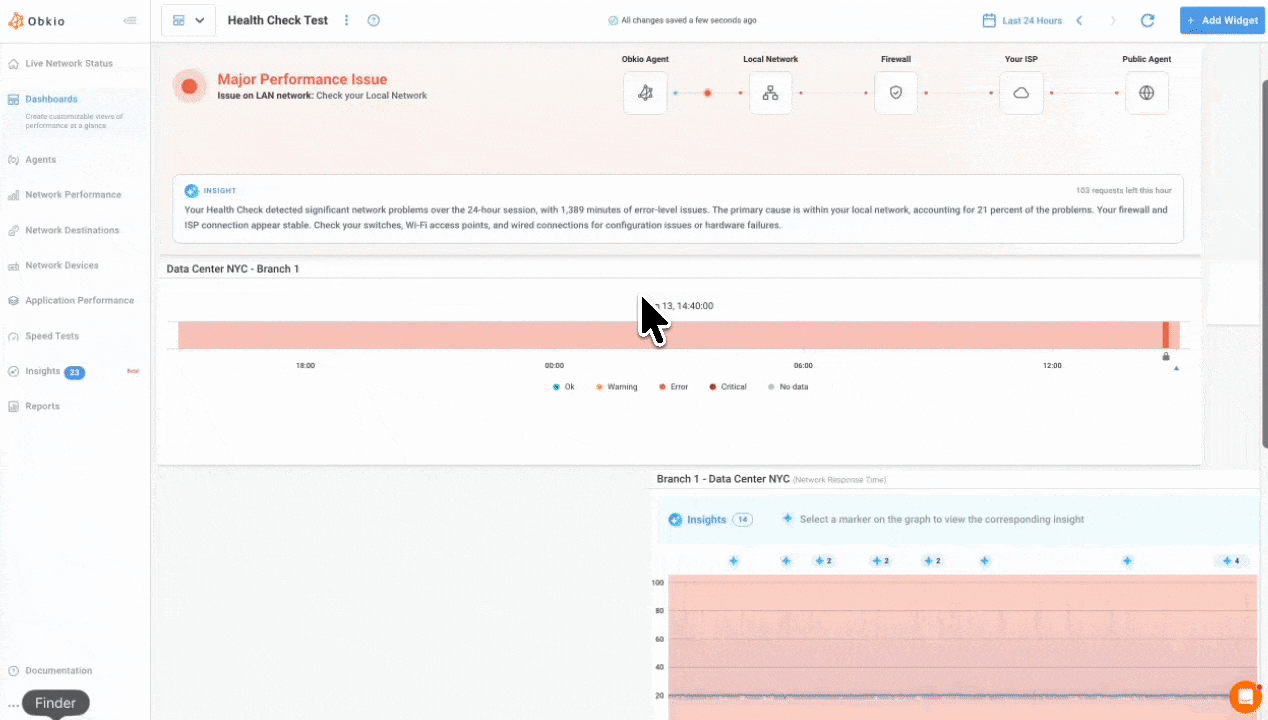Click the Agents sidebar icon
The image size is (1268, 720).
pos(14,160)
